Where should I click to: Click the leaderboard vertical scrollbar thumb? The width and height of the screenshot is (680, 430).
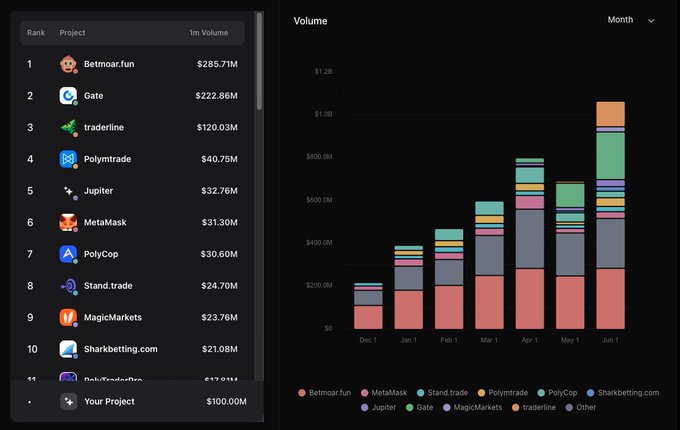(x=259, y=61)
